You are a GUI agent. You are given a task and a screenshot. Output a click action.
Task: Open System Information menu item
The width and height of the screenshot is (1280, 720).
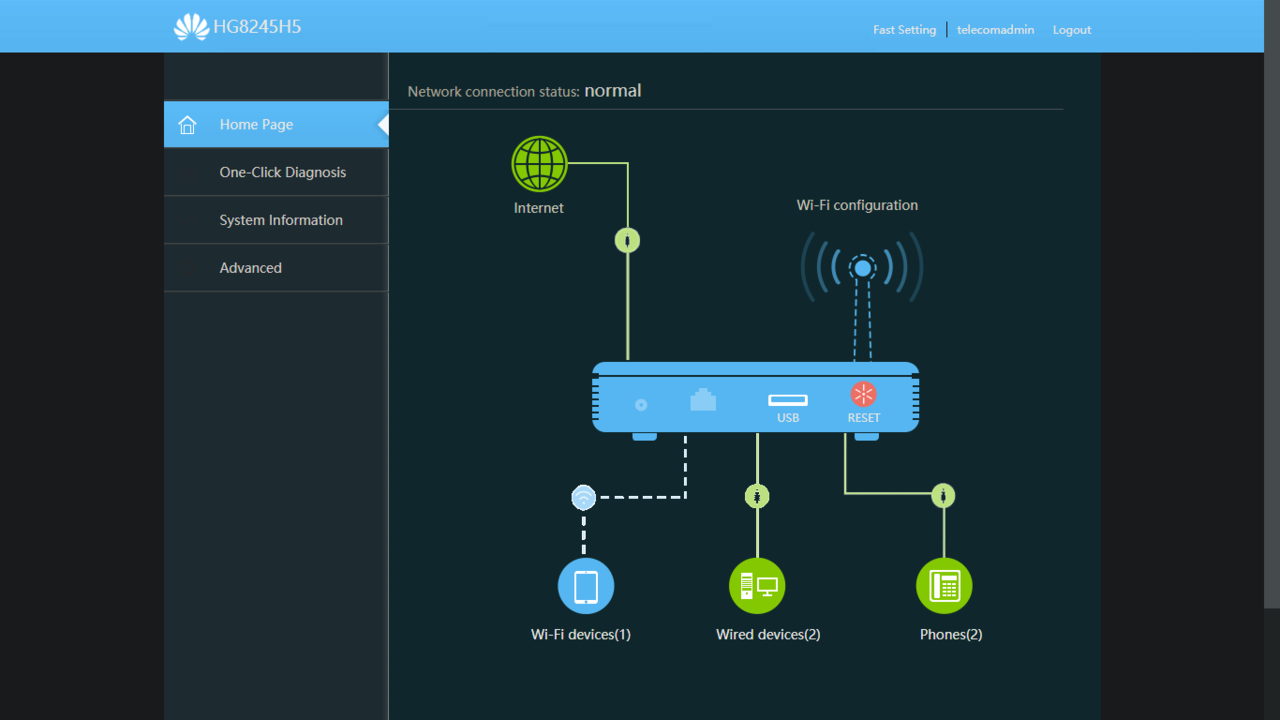click(x=281, y=220)
